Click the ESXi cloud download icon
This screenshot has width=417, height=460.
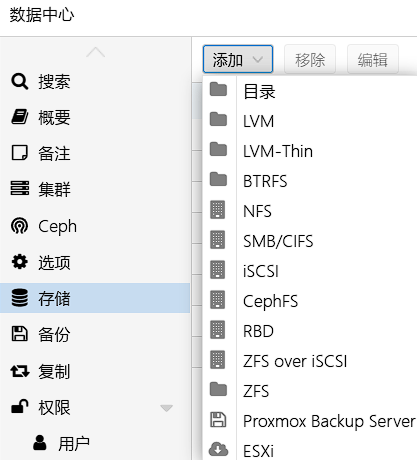(x=218, y=449)
